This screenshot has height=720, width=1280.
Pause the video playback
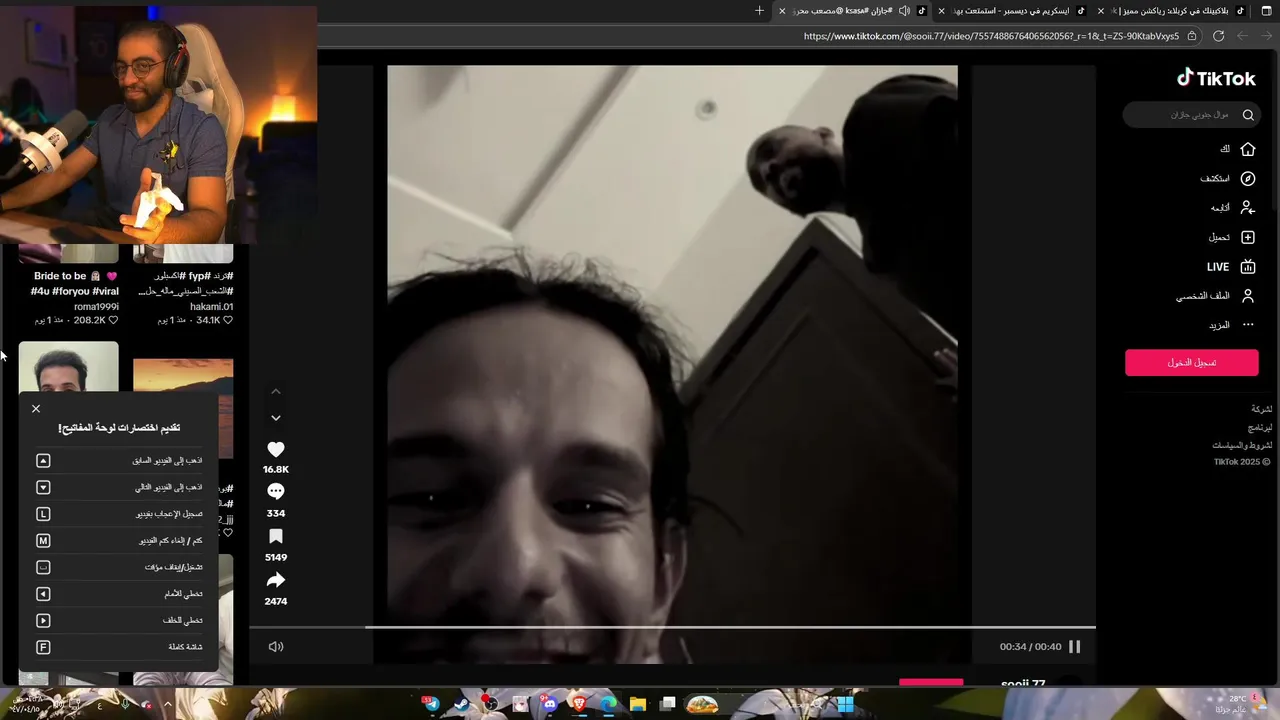[1075, 647]
